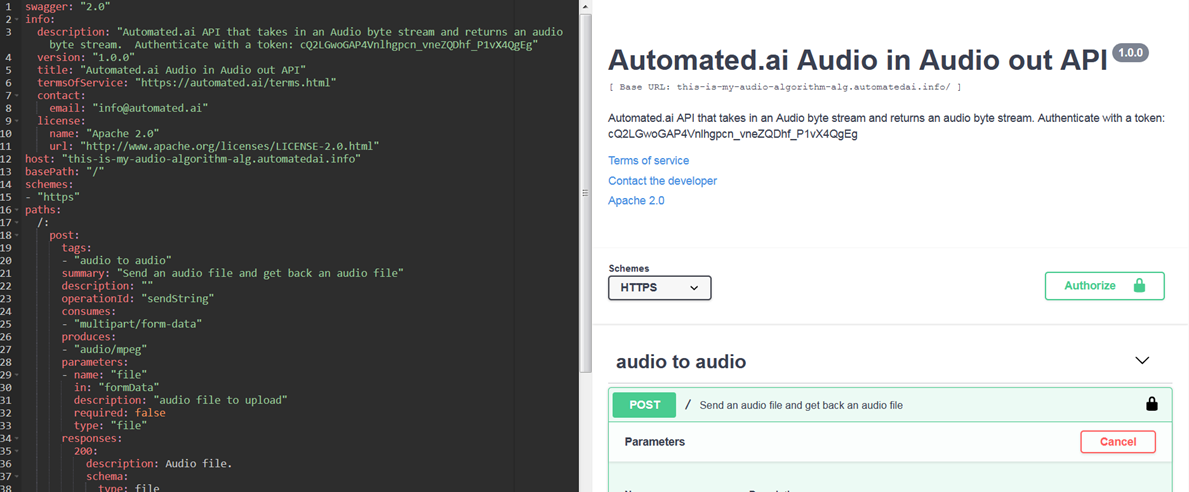The height and width of the screenshot is (492, 1189).
Task: Click the Cancel button in Parameters
Action: click(x=1118, y=442)
